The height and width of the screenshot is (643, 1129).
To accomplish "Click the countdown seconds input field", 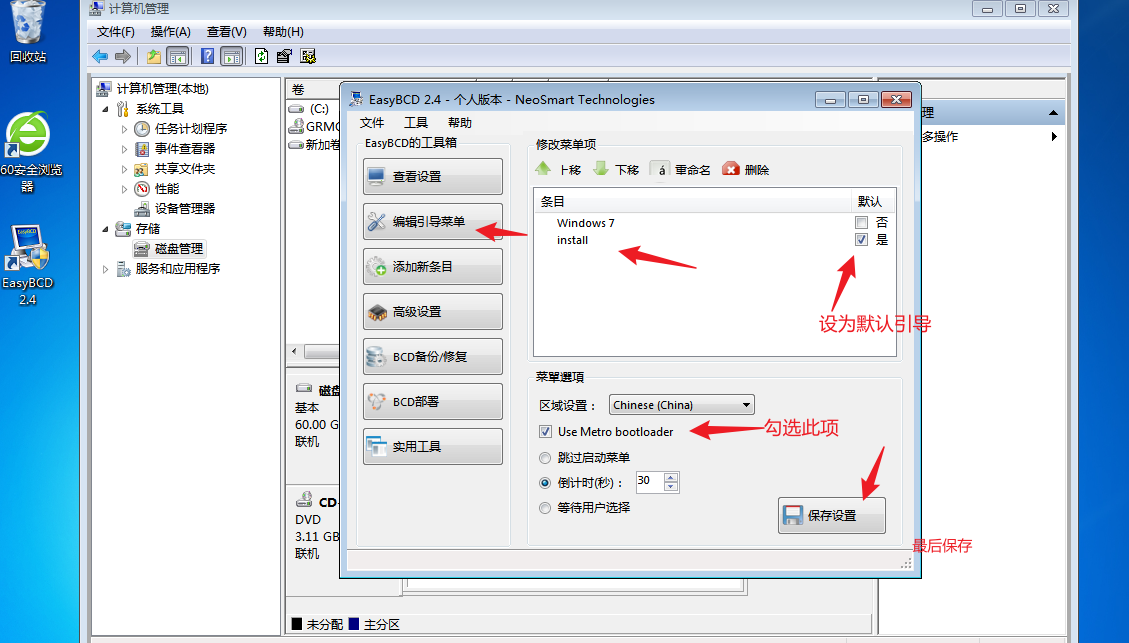I will tap(648, 482).
